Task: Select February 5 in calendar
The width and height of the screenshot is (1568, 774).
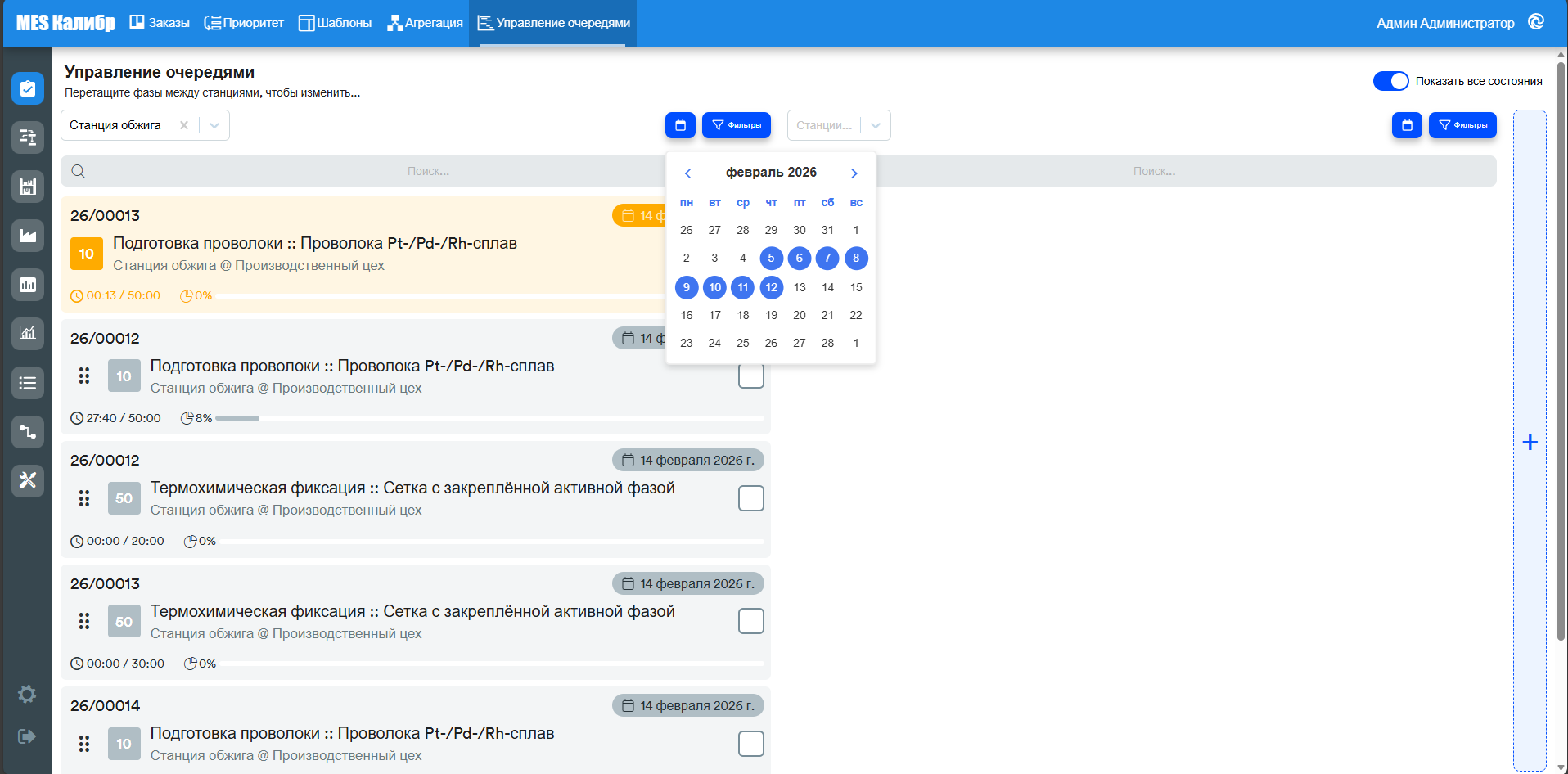Action: click(771, 259)
